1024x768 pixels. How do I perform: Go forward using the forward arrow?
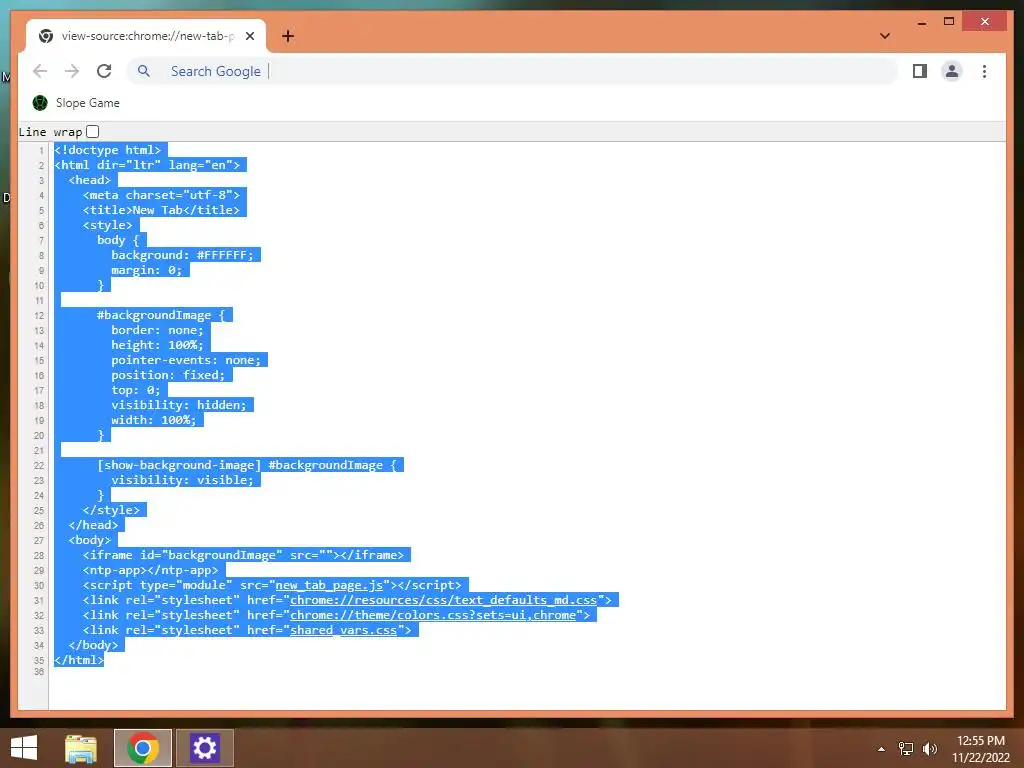(72, 71)
